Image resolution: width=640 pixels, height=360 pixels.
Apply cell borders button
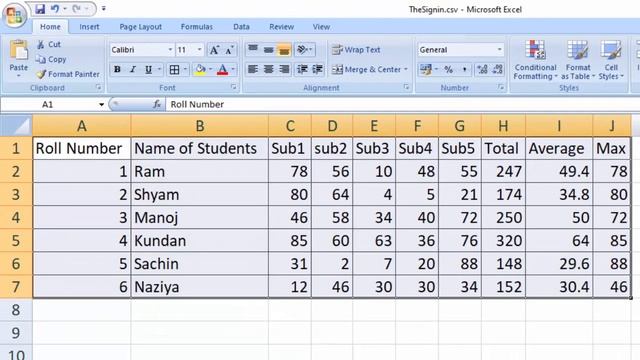click(x=174, y=69)
